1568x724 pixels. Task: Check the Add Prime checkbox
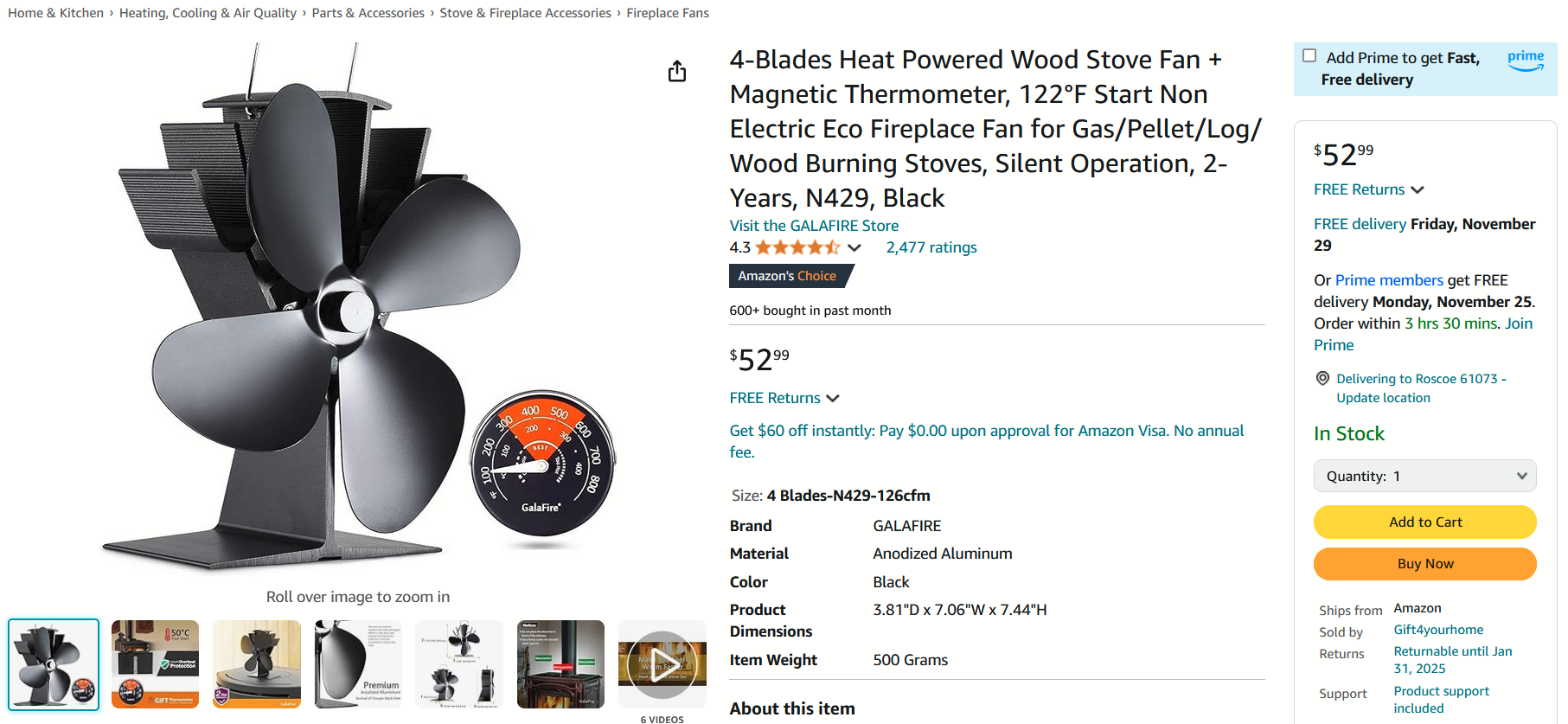(1309, 56)
